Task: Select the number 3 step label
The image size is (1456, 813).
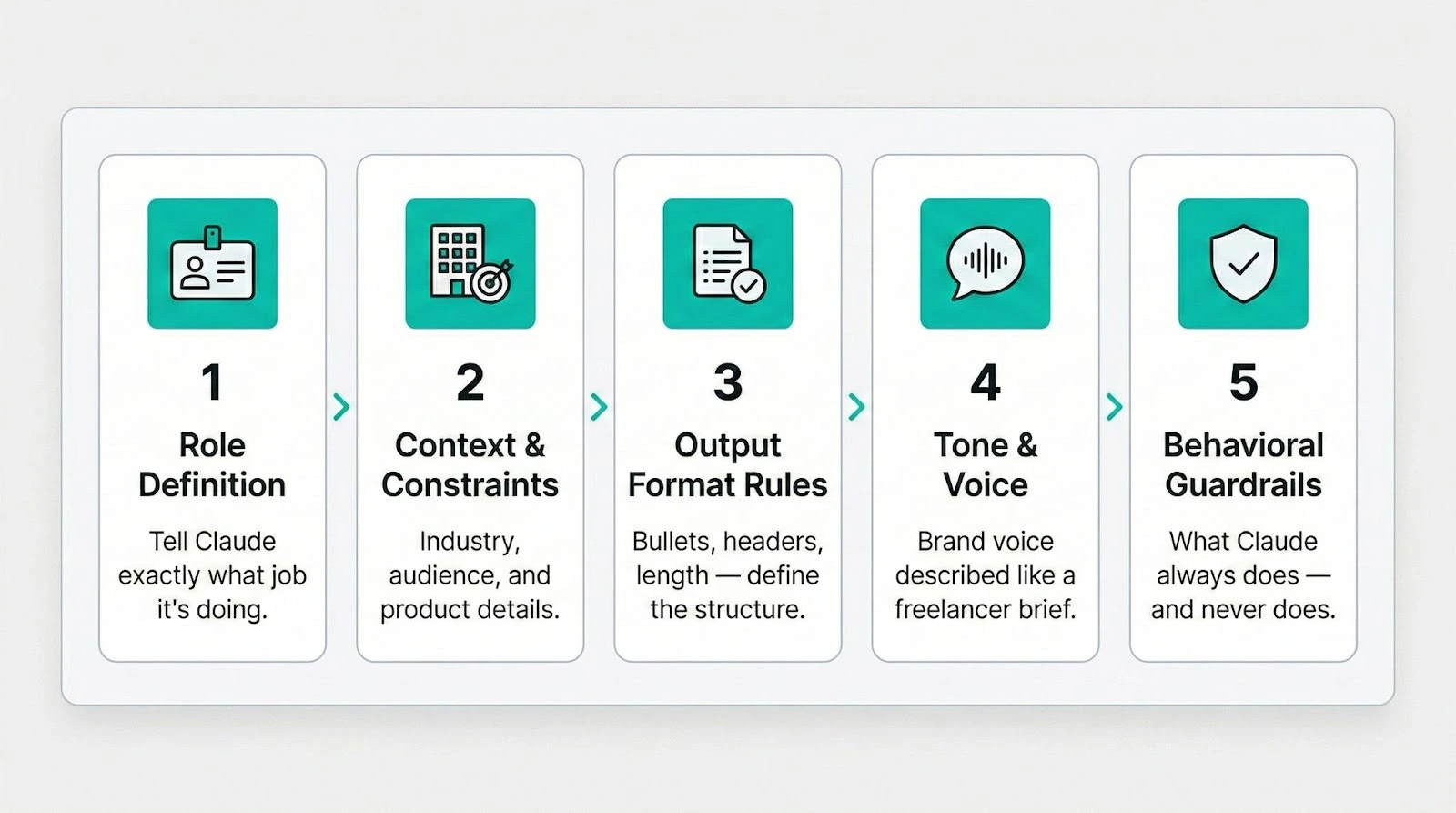Action: coord(728,382)
